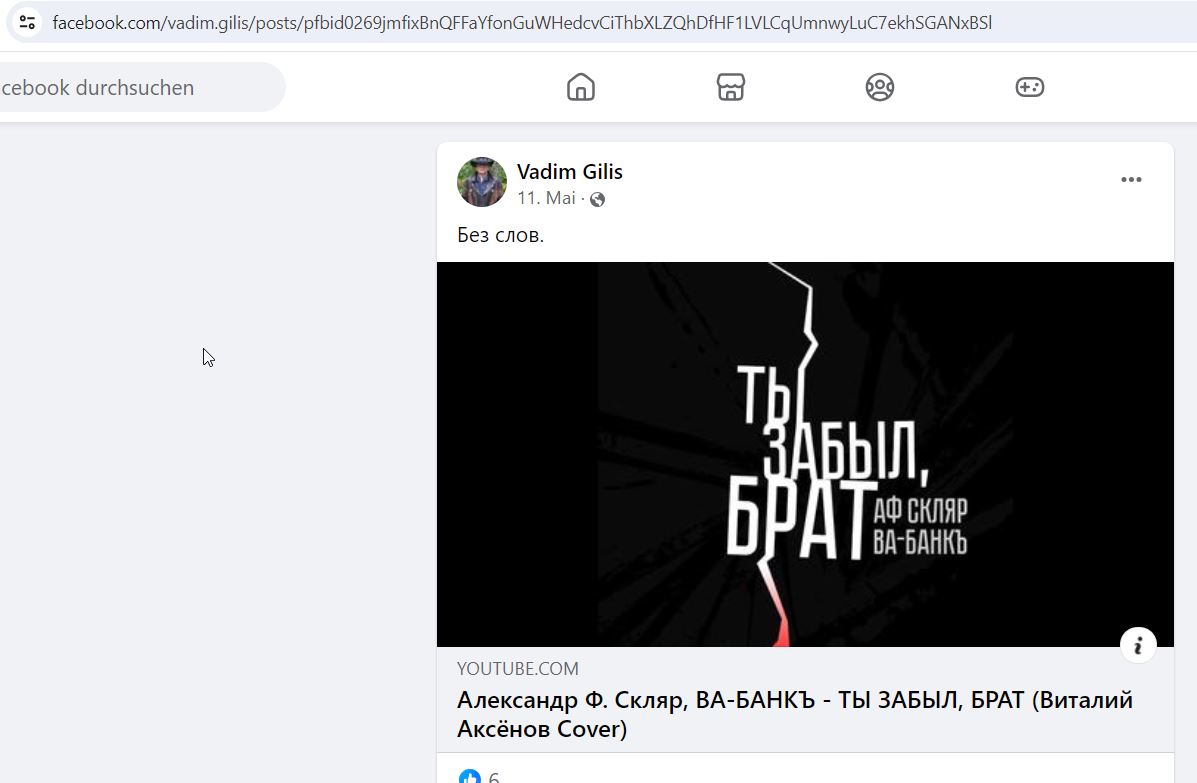Viewport: 1197px width, 783px height.
Task: Click the browser address bar URL
Action: click(x=522, y=23)
